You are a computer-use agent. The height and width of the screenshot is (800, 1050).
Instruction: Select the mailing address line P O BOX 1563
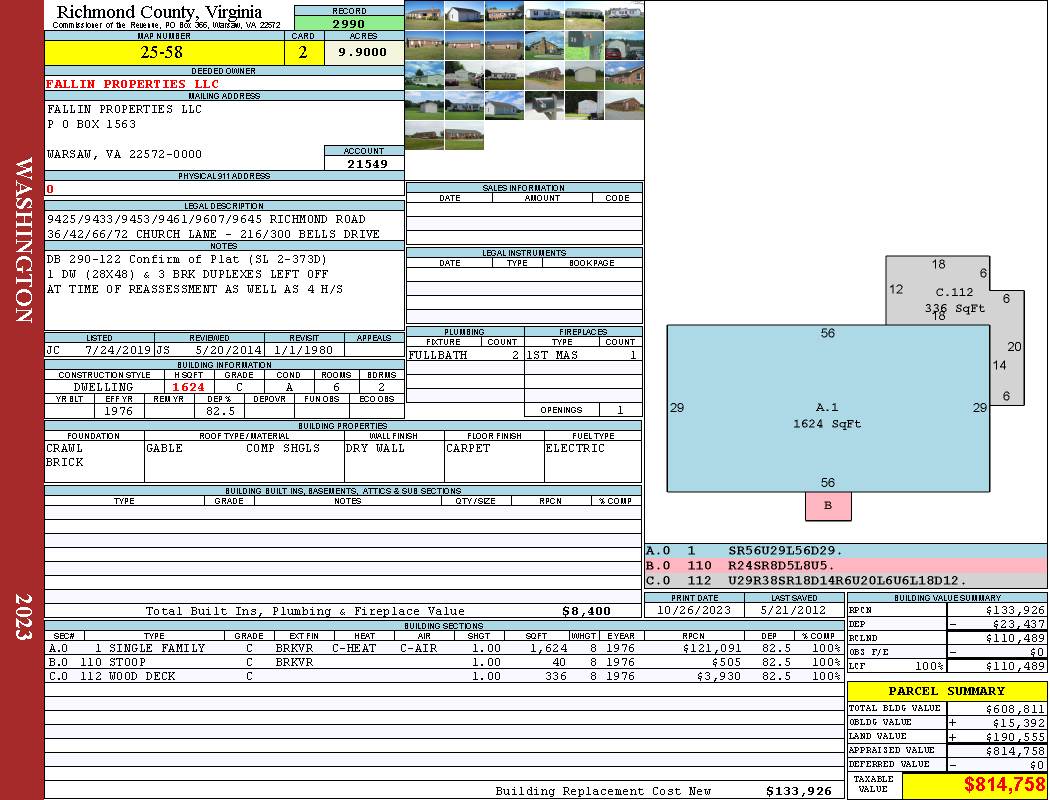coord(91,125)
